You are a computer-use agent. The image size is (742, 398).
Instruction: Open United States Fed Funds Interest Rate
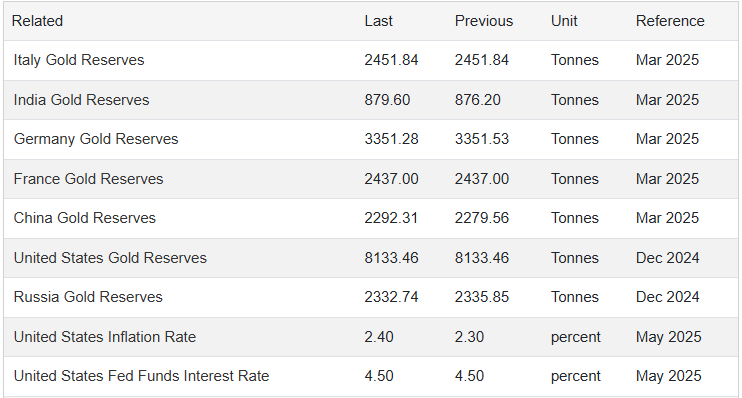tap(141, 376)
